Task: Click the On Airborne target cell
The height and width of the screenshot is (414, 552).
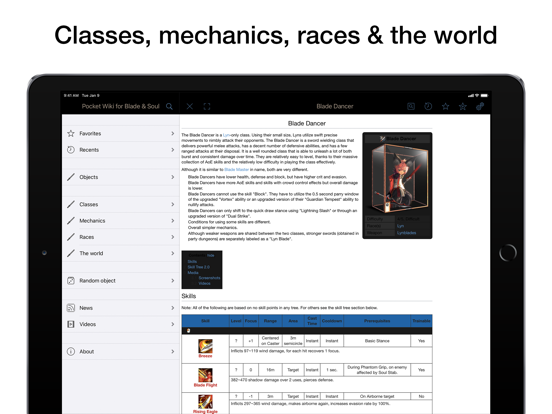Action: (377, 396)
